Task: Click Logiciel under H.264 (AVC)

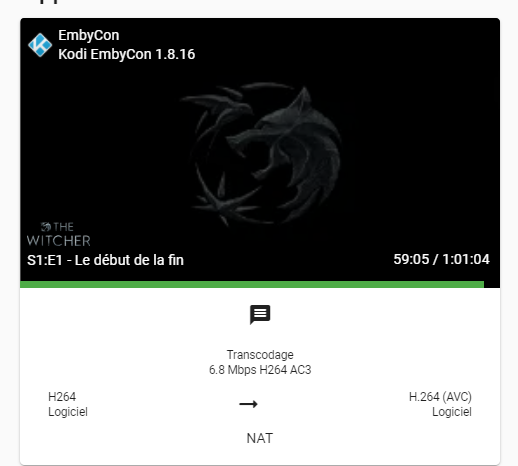Action: tap(452, 412)
